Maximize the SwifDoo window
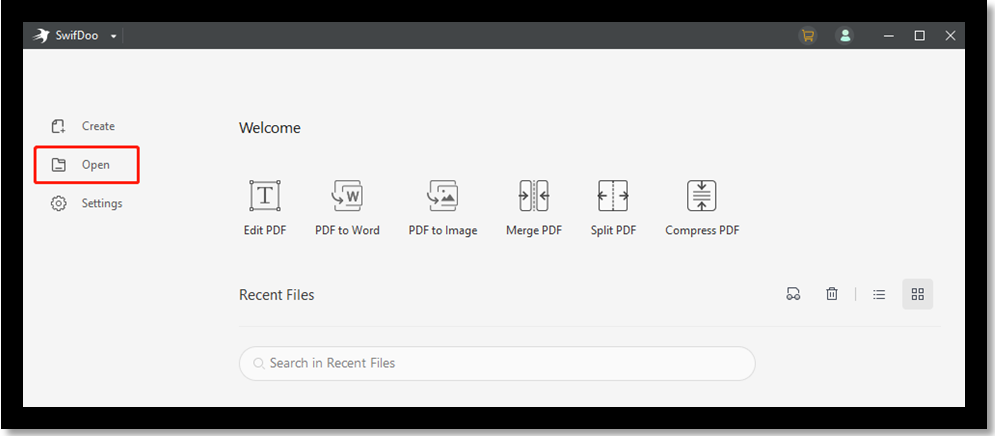995x436 pixels. point(919,36)
